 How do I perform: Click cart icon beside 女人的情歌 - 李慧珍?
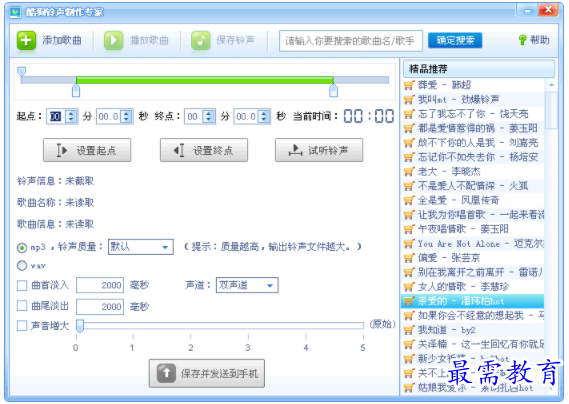[x=409, y=286]
